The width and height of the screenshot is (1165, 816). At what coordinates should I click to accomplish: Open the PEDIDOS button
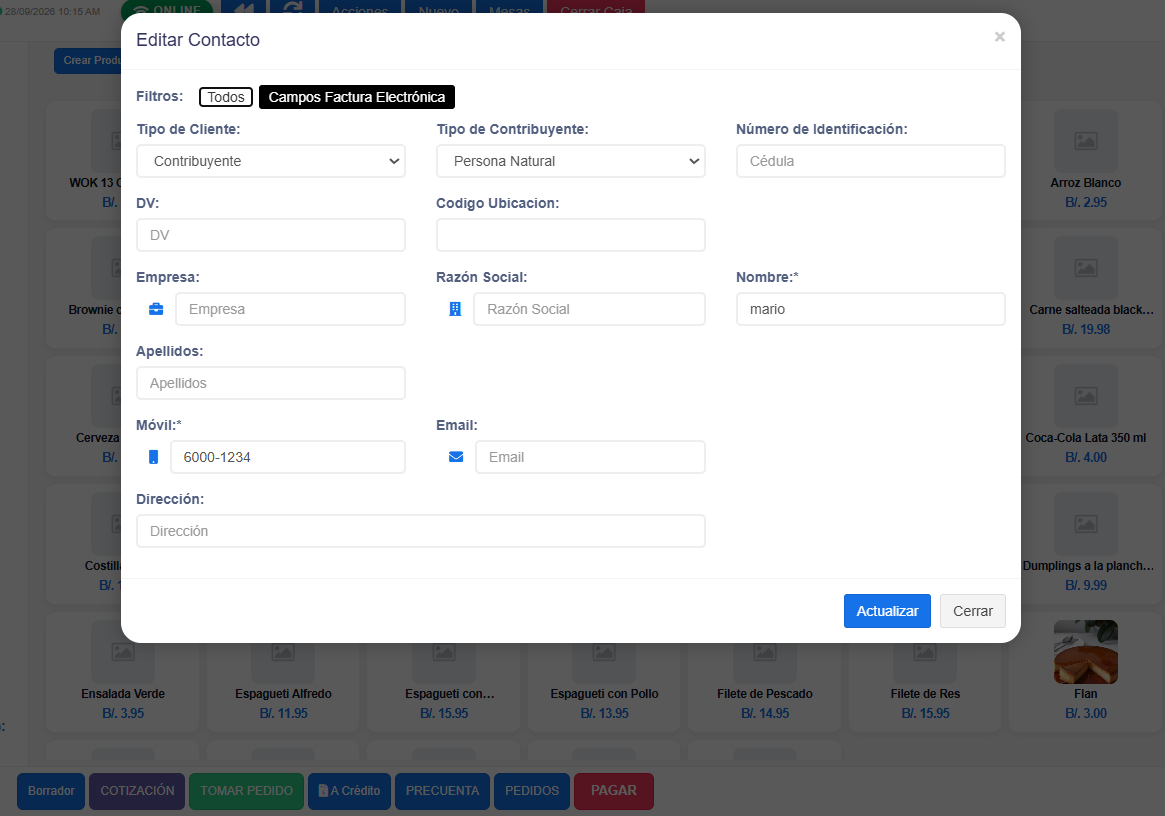[x=532, y=791]
